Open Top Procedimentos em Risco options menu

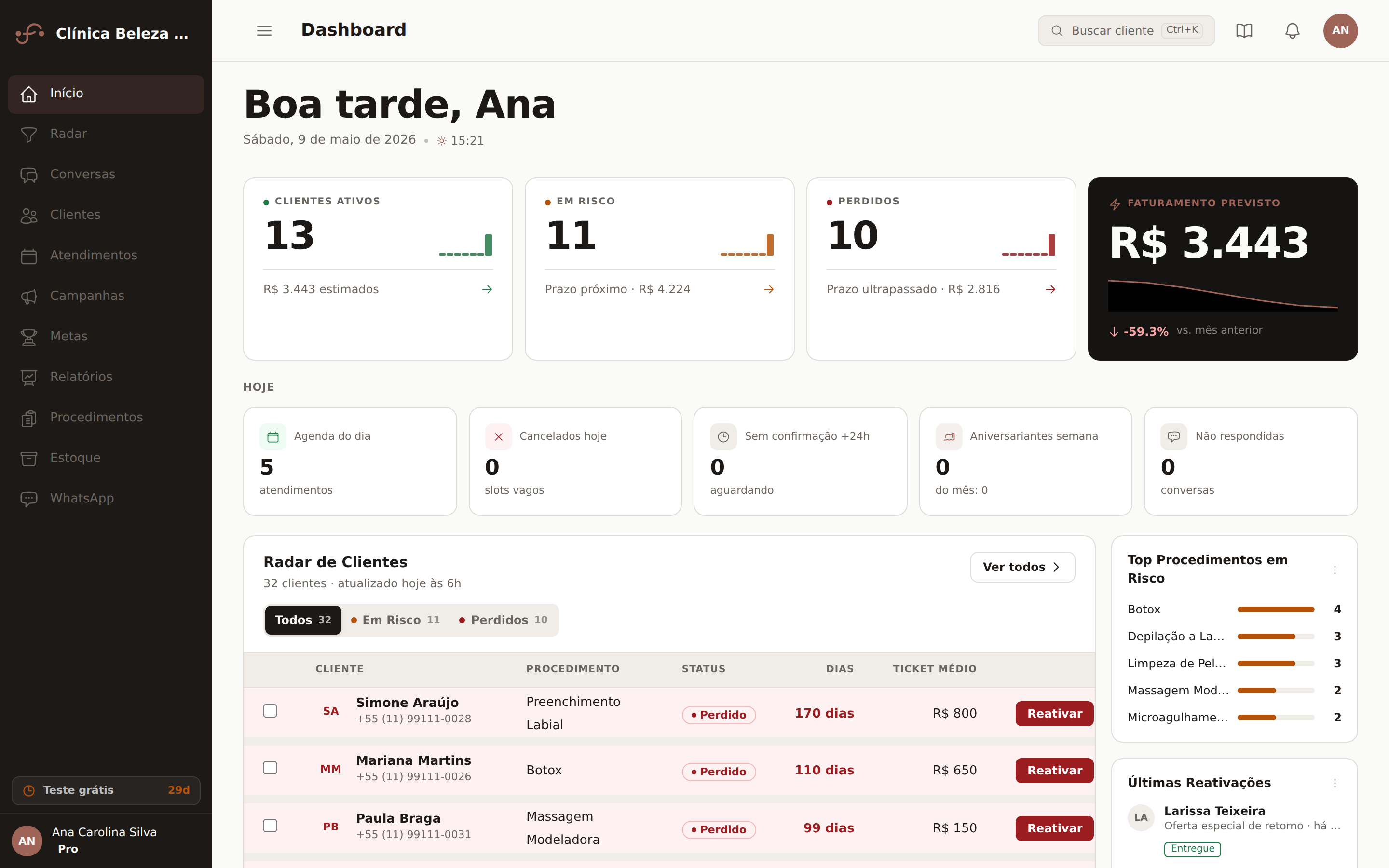tap(1335, 570)
